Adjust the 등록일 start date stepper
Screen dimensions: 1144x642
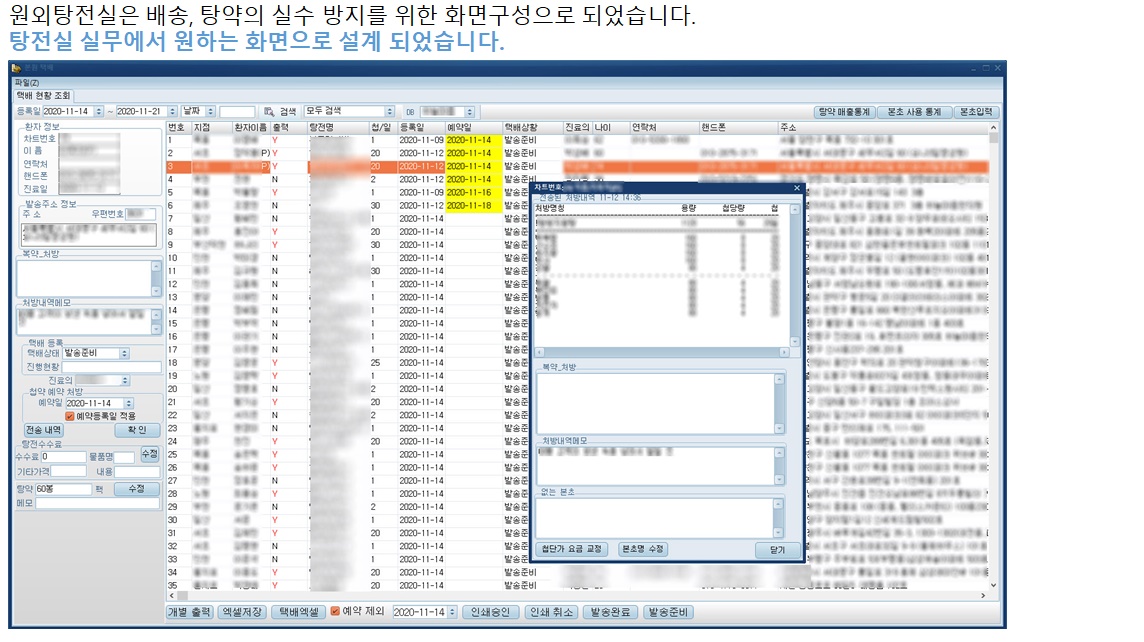pos(98,112)
